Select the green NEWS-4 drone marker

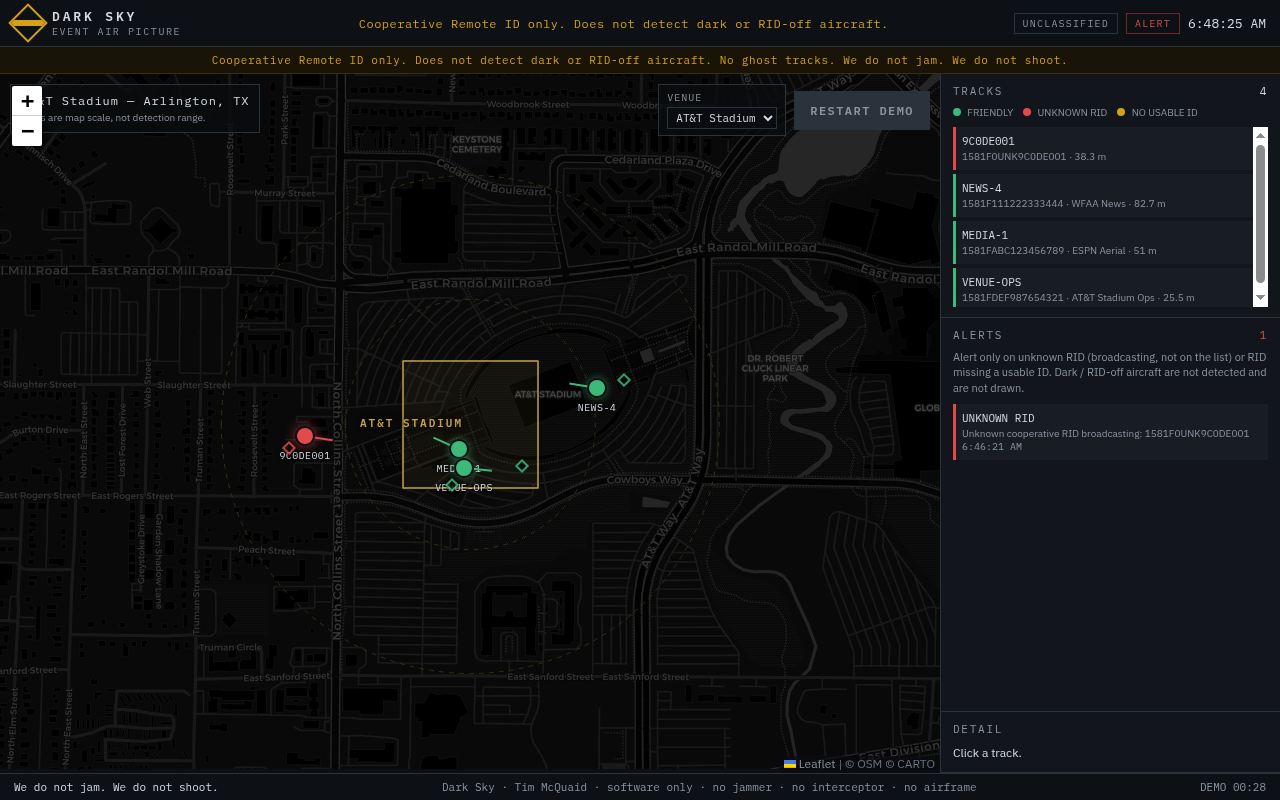[x=597, y=388]
